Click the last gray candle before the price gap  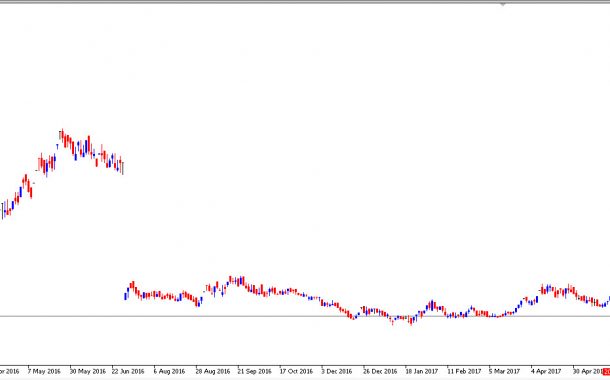click(x=123, y=168)
